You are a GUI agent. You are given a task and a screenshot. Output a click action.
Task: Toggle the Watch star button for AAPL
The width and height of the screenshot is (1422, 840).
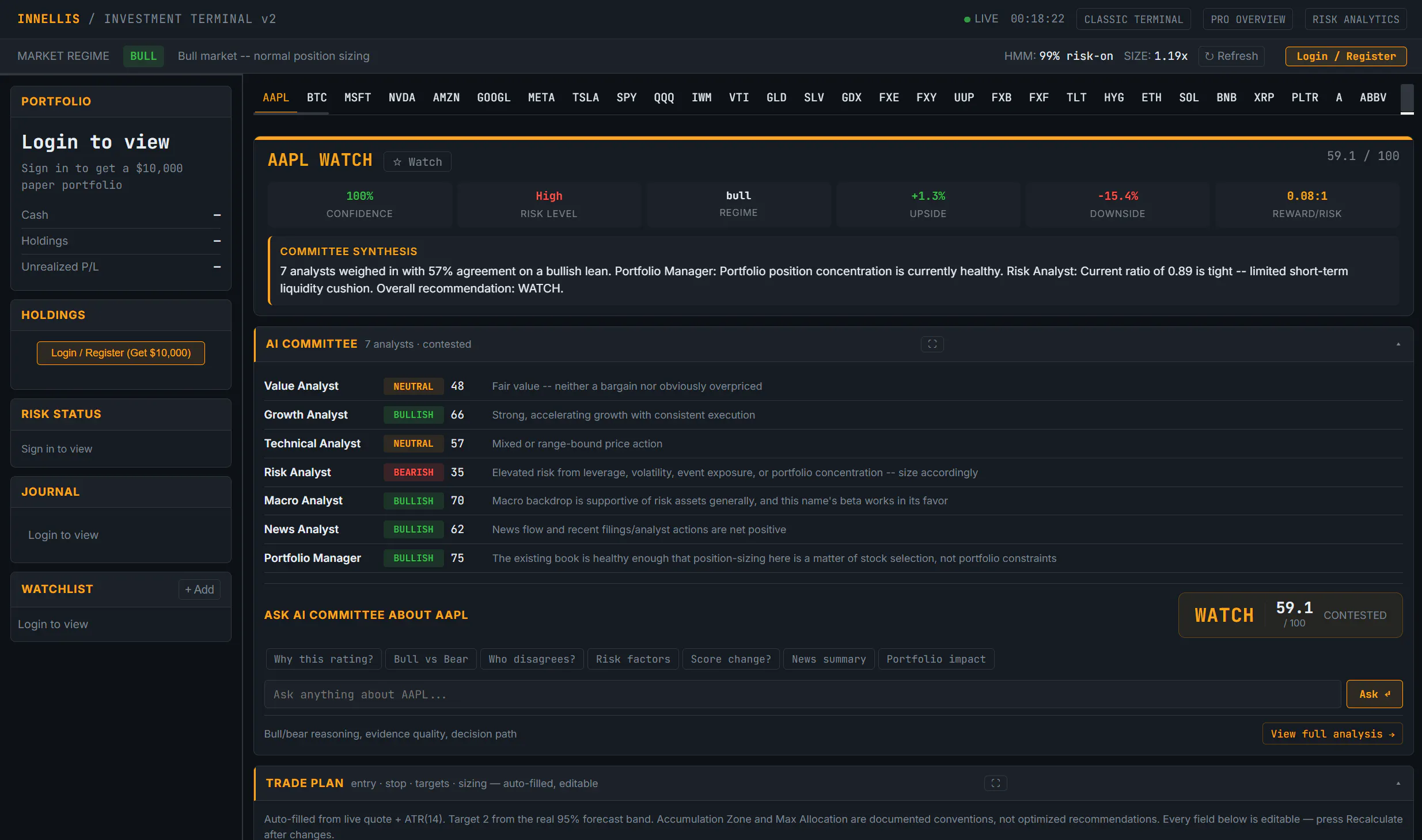pyautogui.click(x=417, y=162)
